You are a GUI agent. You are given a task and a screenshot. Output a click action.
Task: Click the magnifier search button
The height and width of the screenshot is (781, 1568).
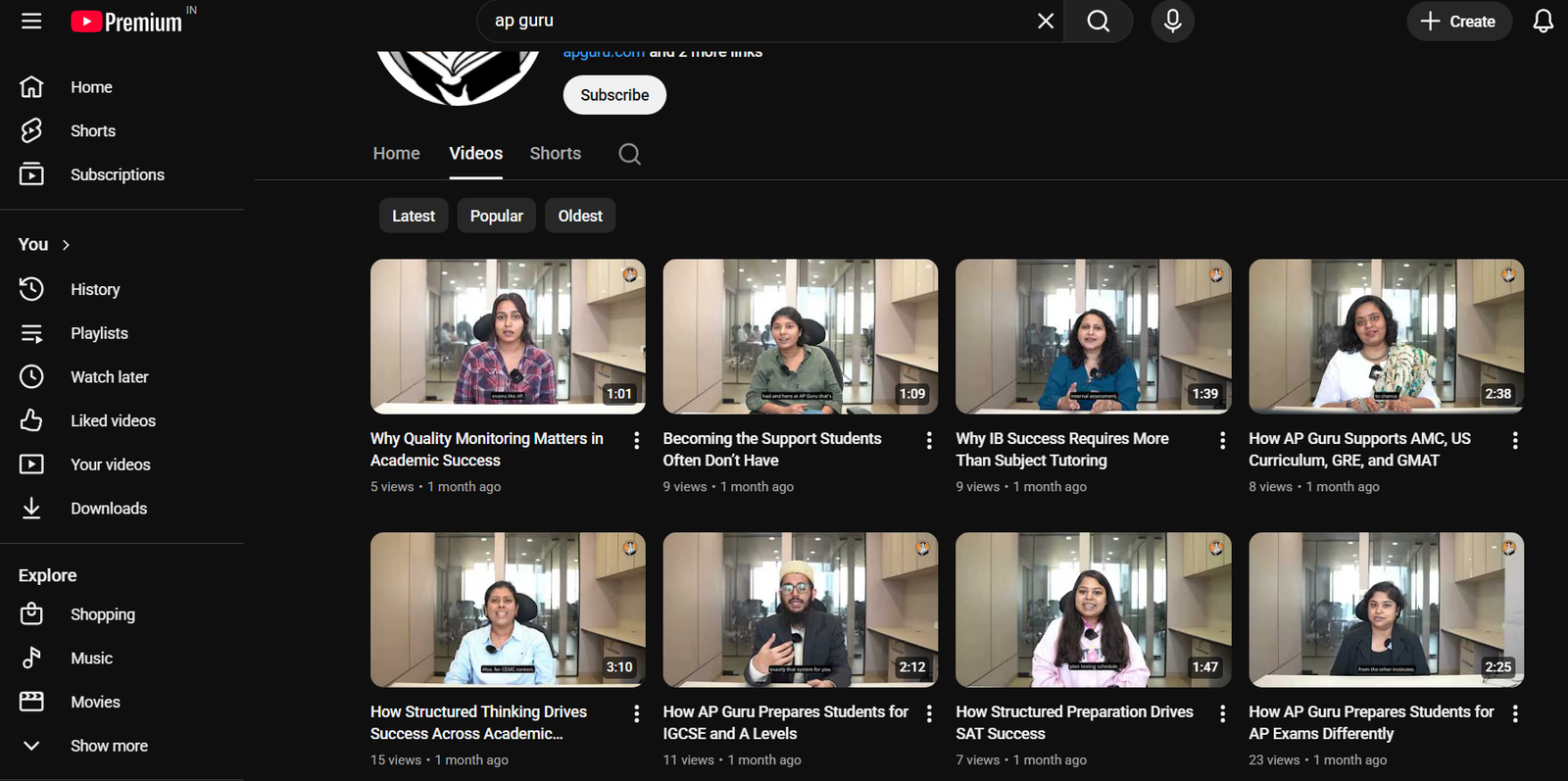click(x=1099, y=21)
